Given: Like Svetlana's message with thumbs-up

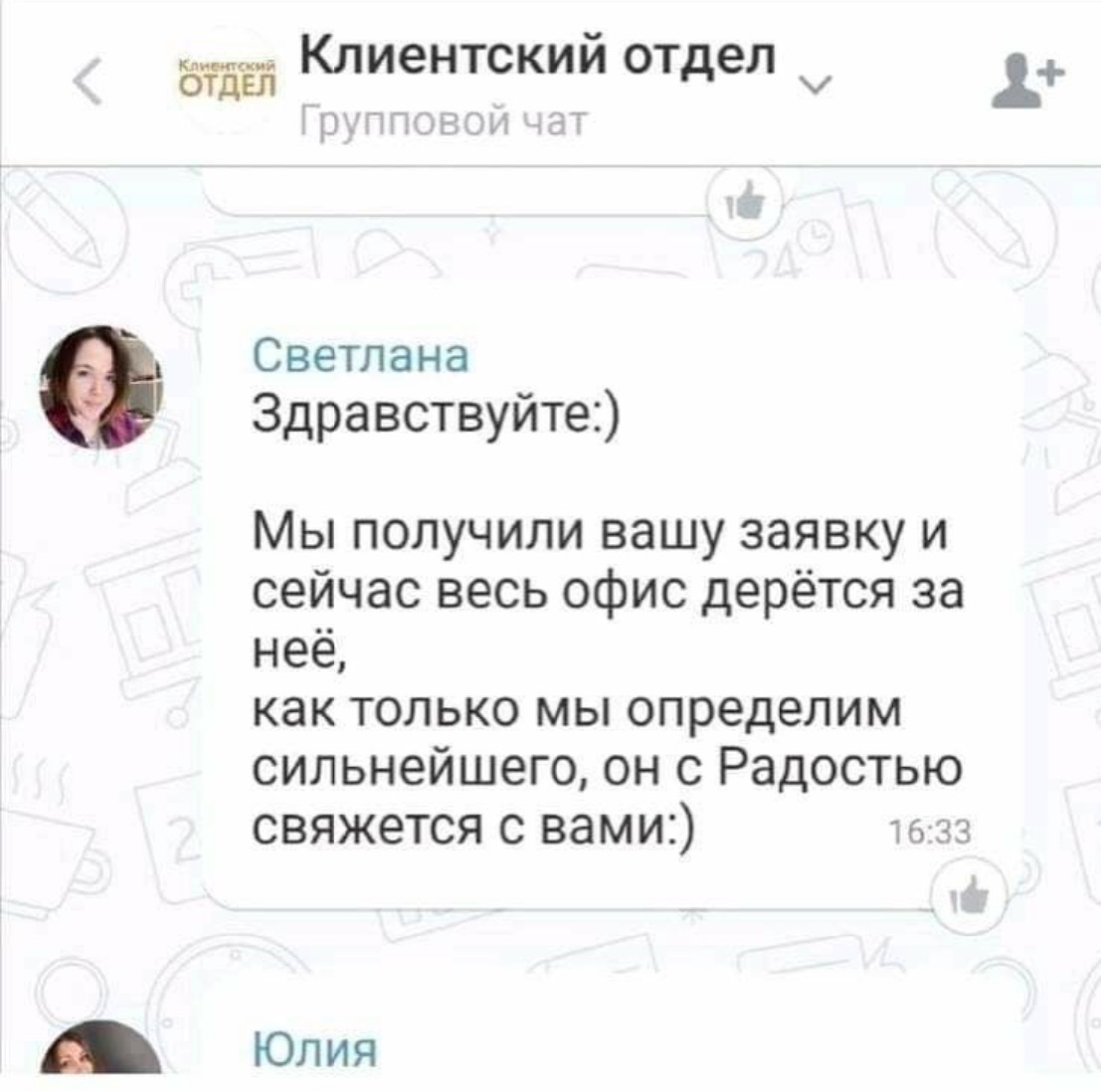Looking at the screenshot, I should click(969, 895).
